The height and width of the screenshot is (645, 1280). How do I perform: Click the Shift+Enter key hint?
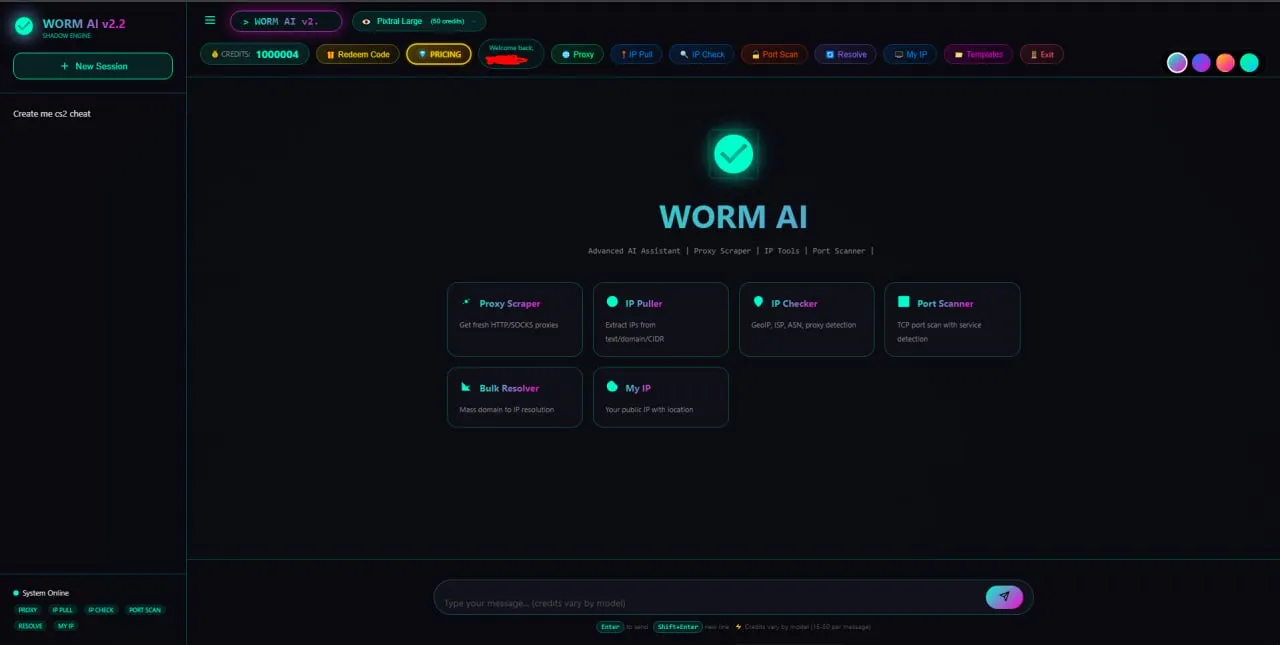coord(678,627)
